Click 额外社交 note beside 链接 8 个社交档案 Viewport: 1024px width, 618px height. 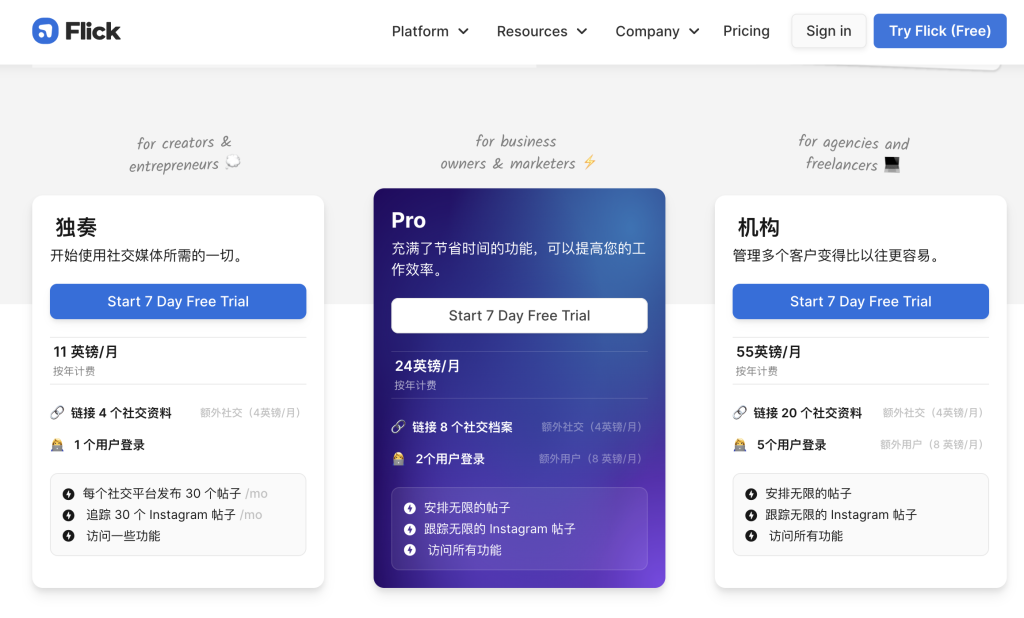[592, 427]
